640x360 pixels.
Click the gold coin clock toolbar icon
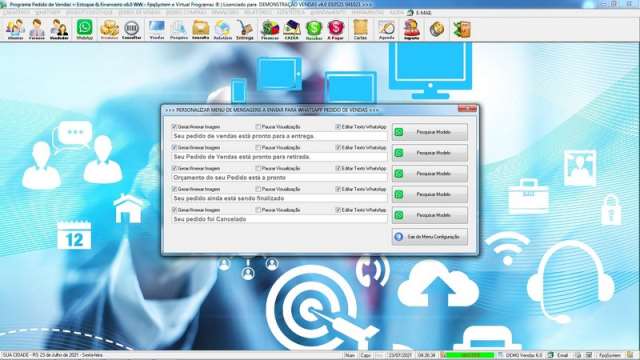(437, 29)
